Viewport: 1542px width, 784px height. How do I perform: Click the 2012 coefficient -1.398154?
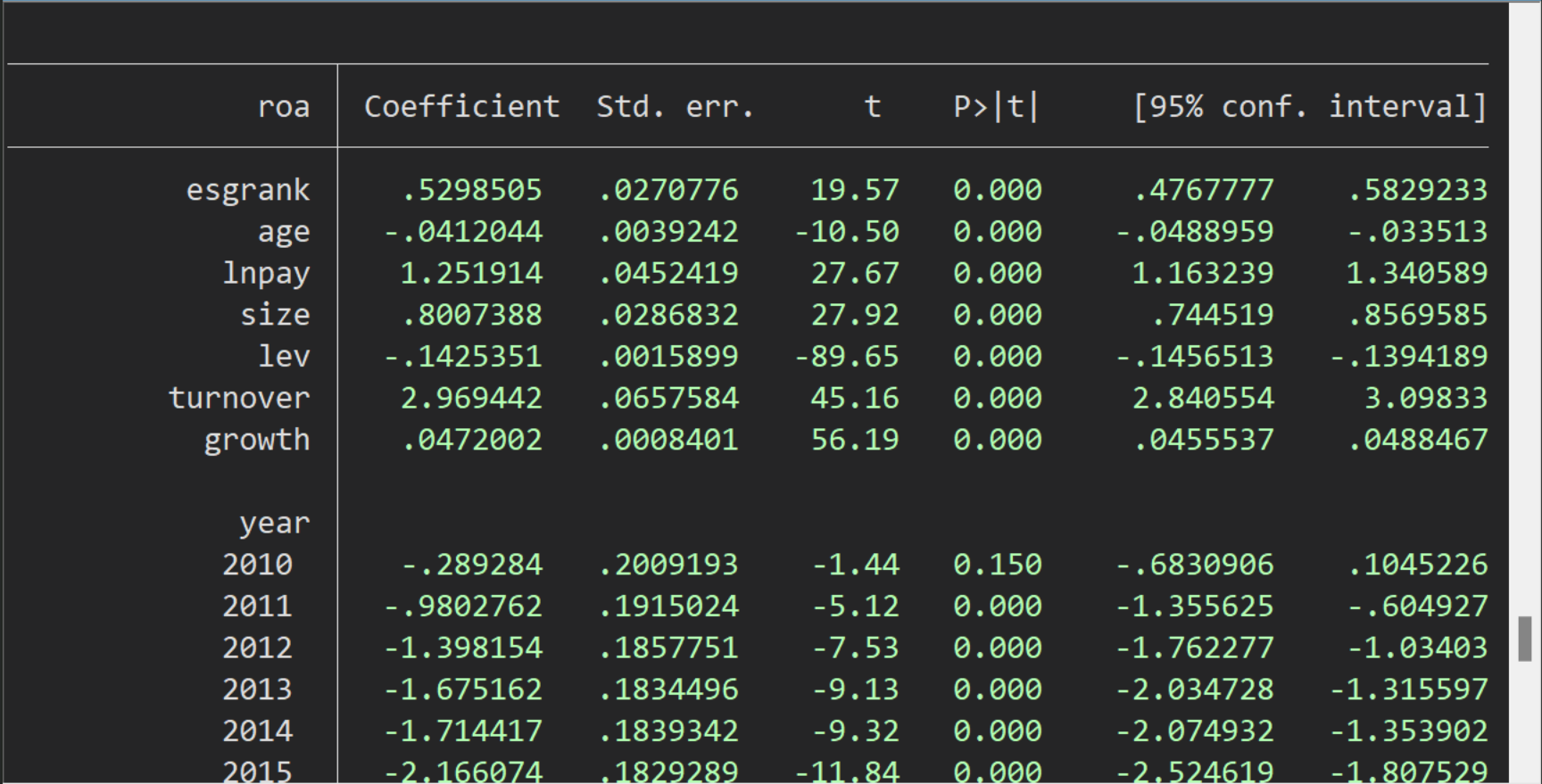click(462, 648)
